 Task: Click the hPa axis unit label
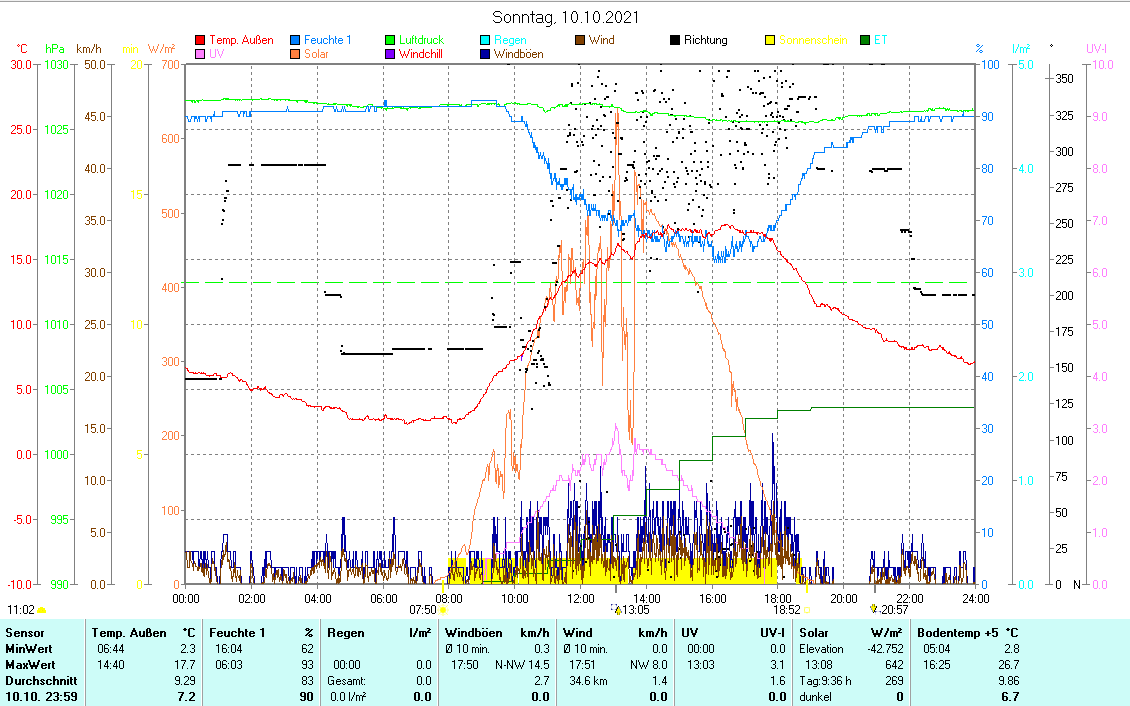point(55,49)
